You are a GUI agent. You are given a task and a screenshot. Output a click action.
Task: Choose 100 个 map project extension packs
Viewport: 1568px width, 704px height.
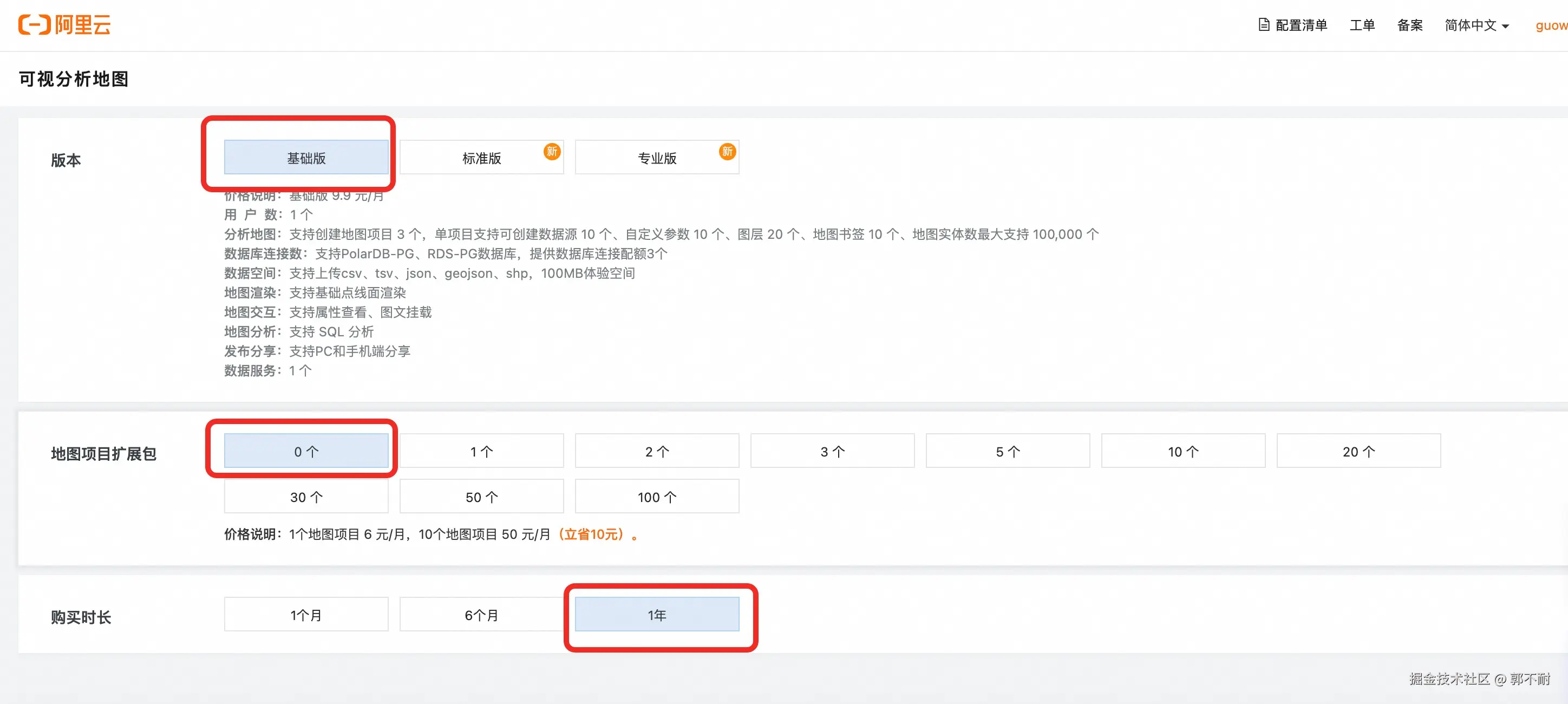click(x=656, y=497)
